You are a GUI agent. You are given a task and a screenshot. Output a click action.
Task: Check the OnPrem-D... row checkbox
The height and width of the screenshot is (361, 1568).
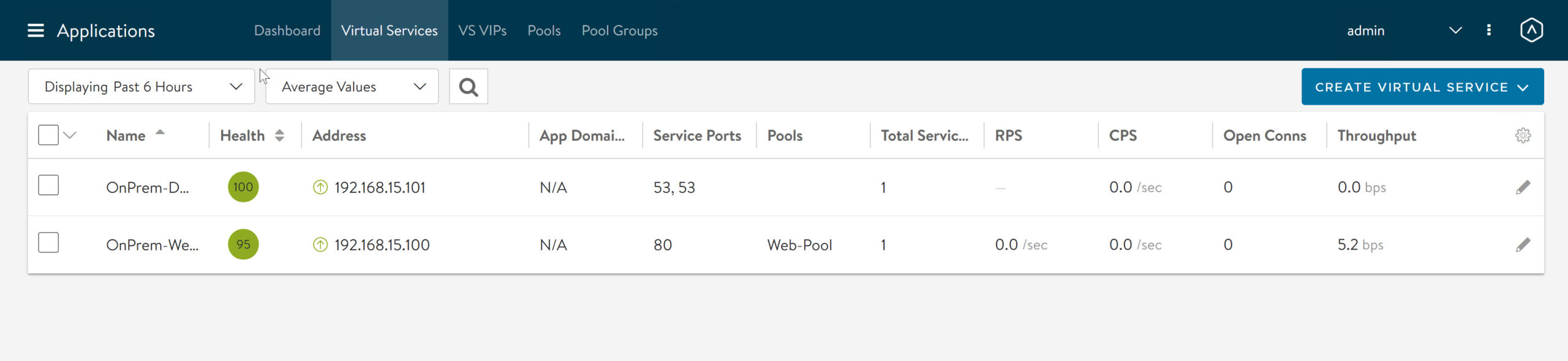48,185
